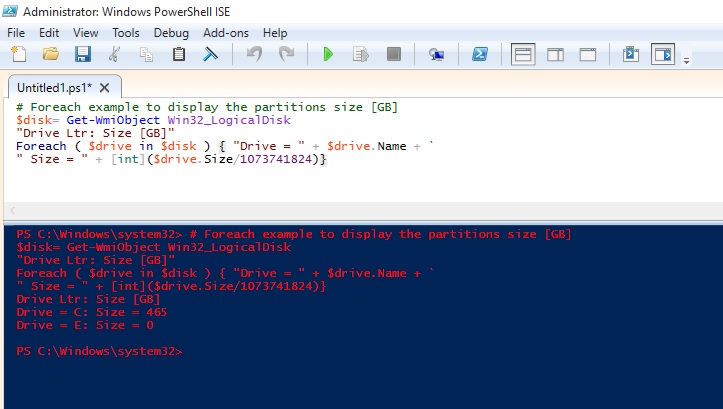723x409 pixels.
Task: Show script pane on the right
Action: coord(556,54)
